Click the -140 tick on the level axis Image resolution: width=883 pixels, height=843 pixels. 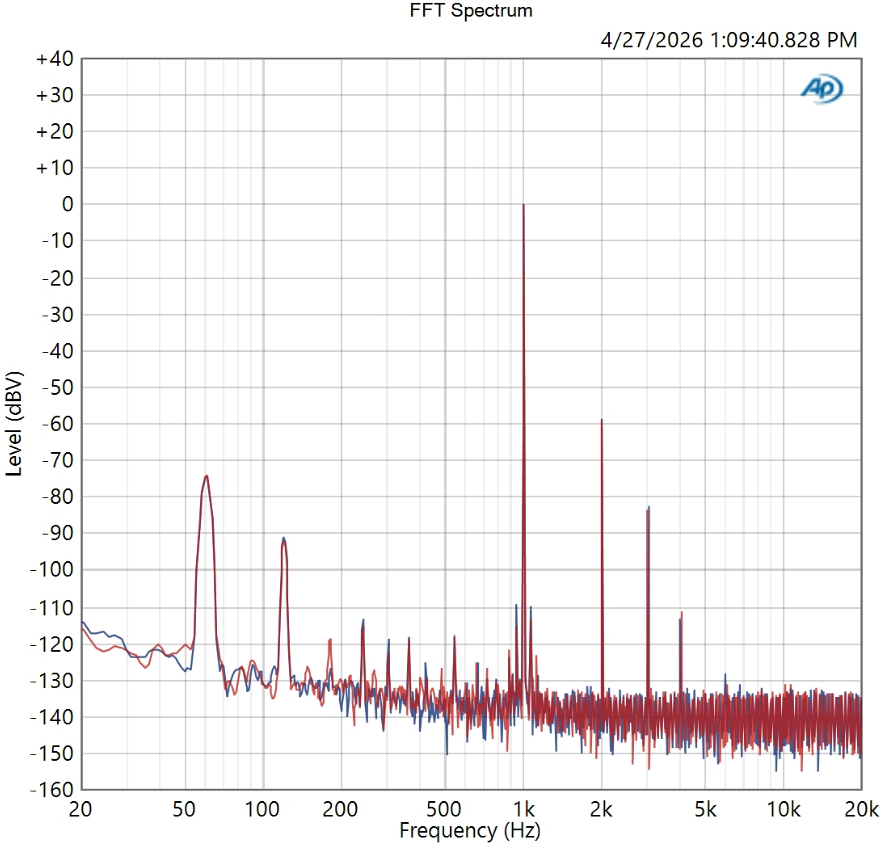click(x=52, y=717)
